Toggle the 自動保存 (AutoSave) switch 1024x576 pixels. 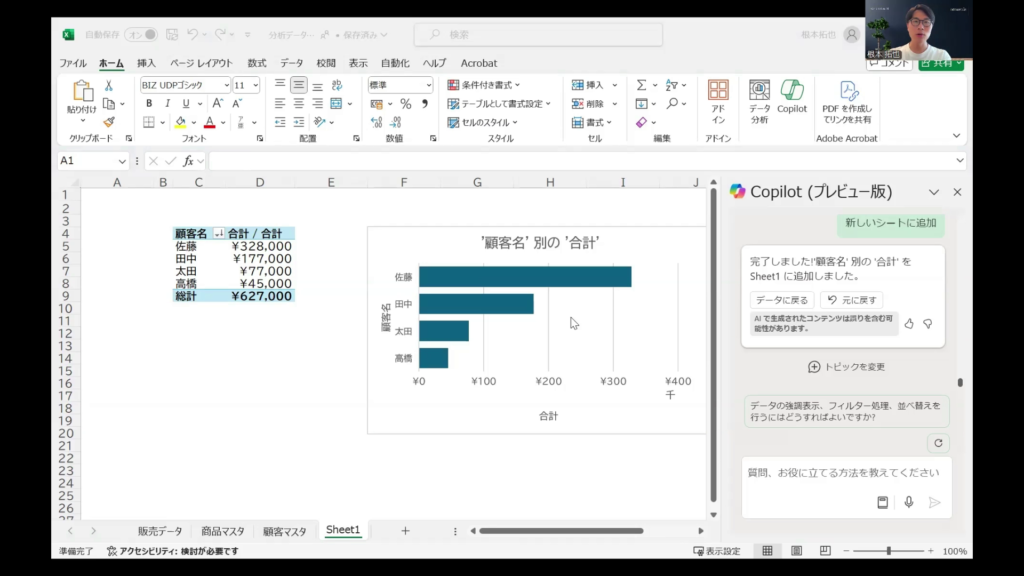click(x=140, y=34)
